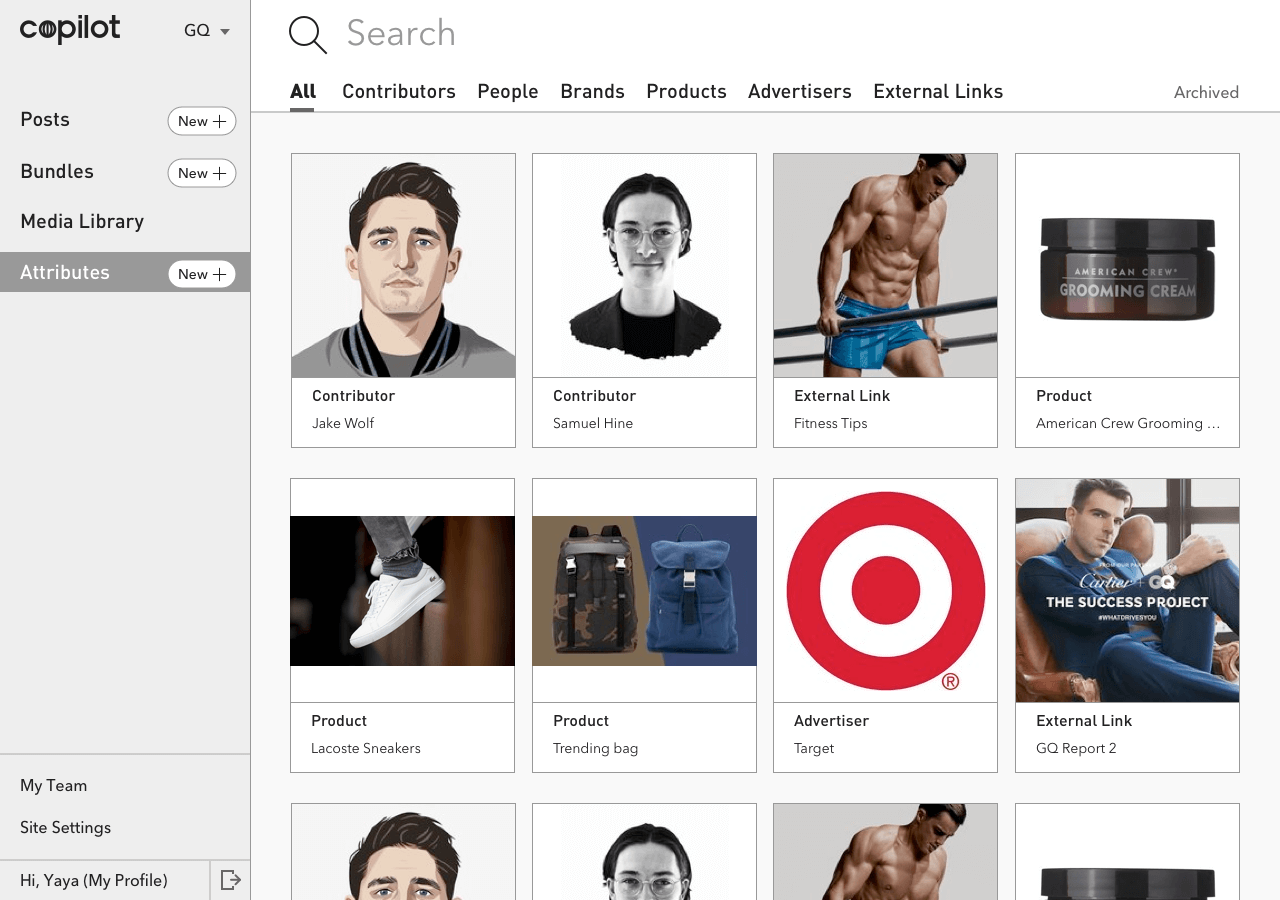The image size is (1280, 900).
Task: Click the Copilot logo
Action: click(x=70, y=29)
